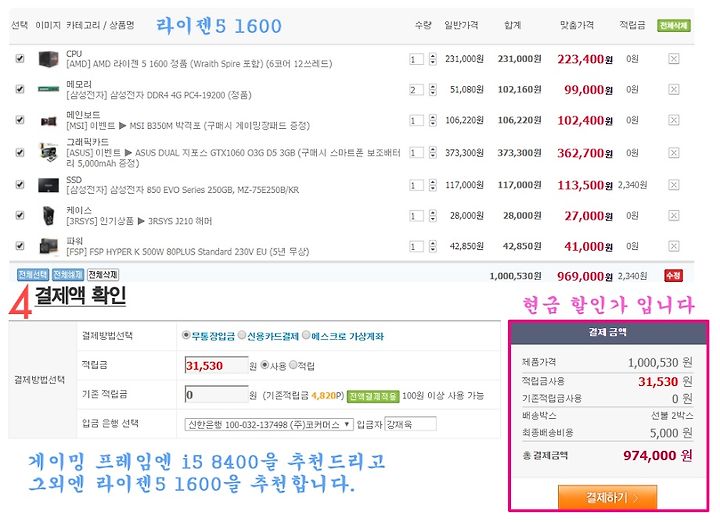Open the Samsung 850 EVO SSD thumbnail
Viewport: 720px width, 522px height.
pyautogui.click(x=48, y=185)
